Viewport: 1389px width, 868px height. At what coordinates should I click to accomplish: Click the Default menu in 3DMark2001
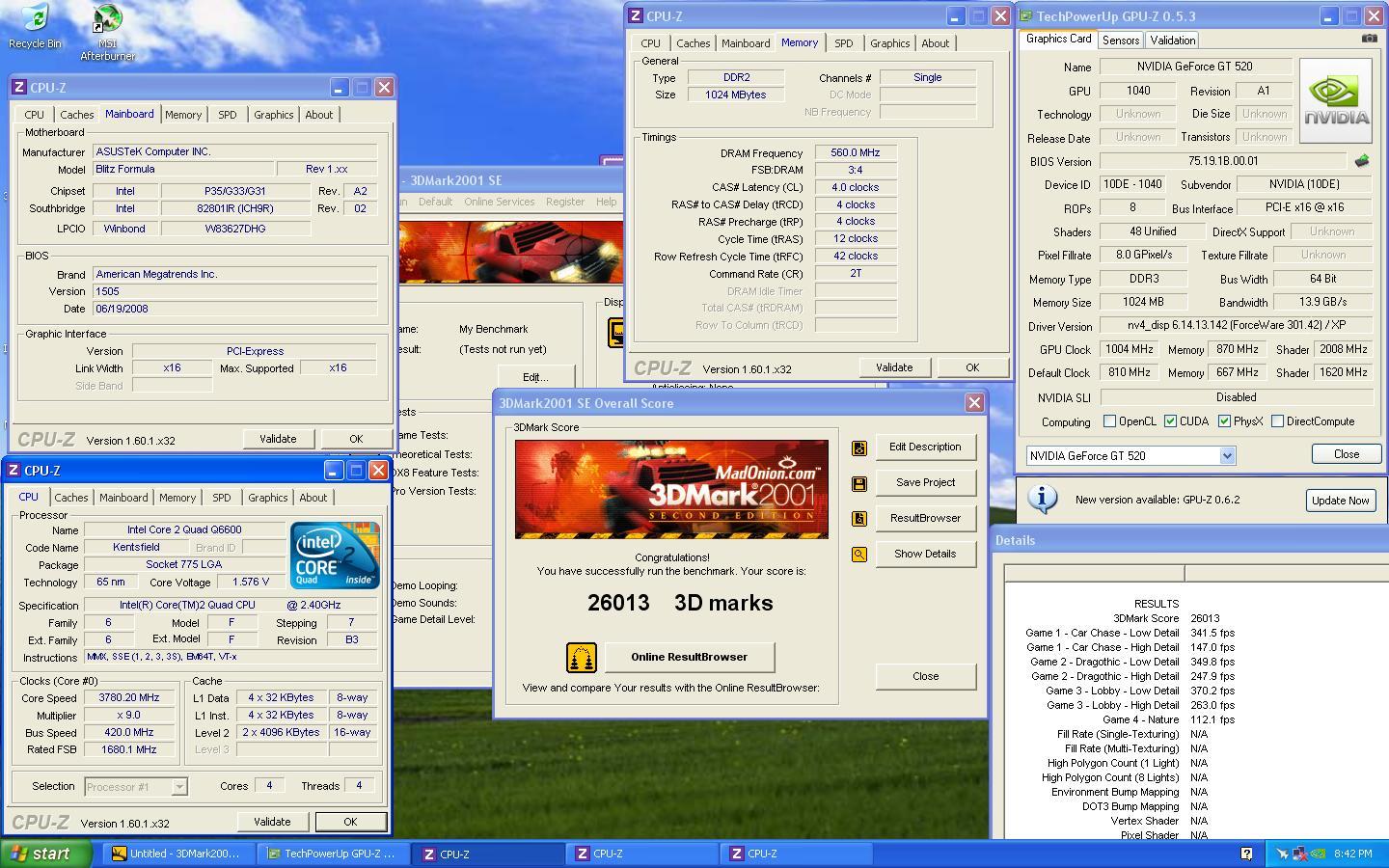pos(435,202)
